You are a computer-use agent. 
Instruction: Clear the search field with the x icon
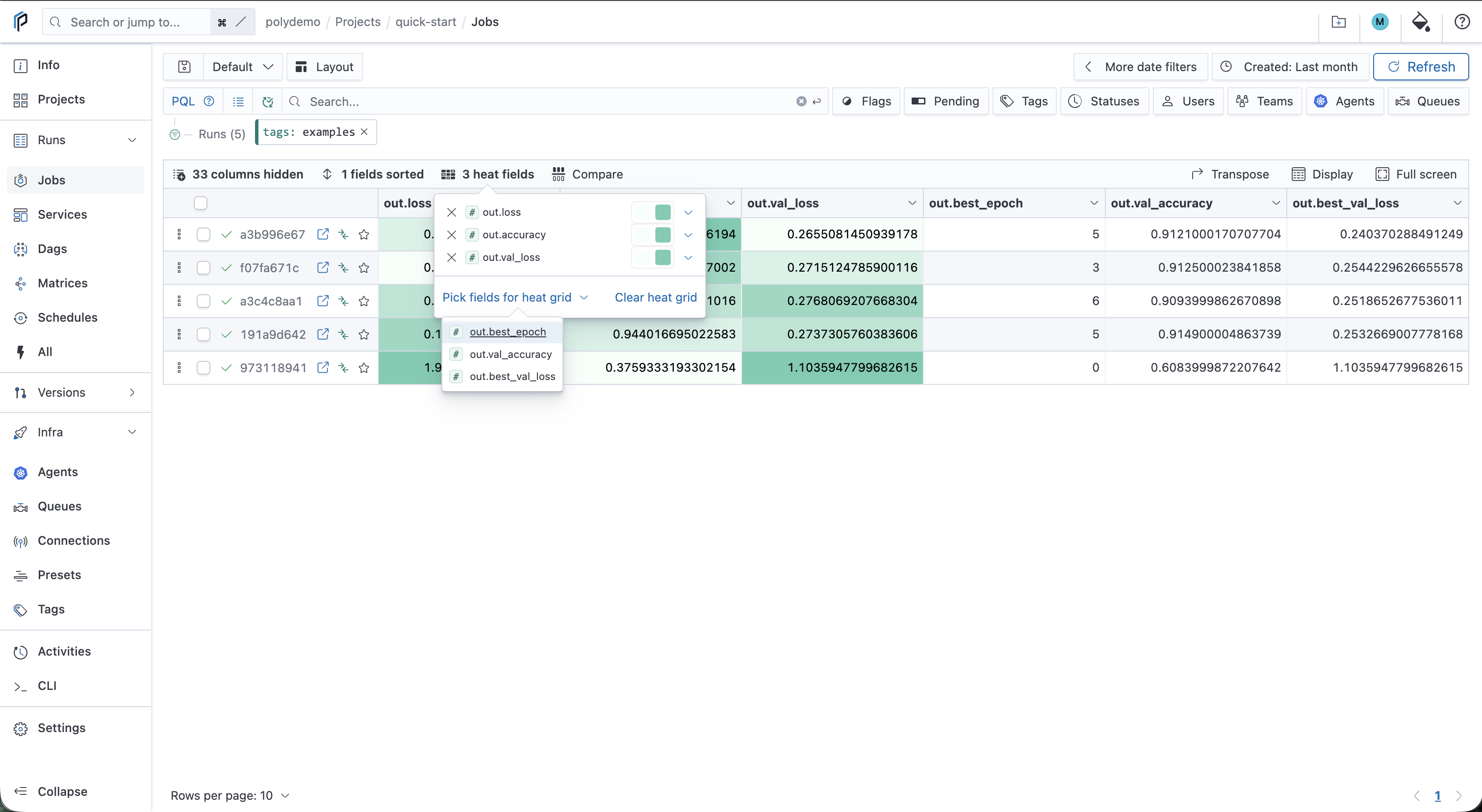tap(801, 101)
